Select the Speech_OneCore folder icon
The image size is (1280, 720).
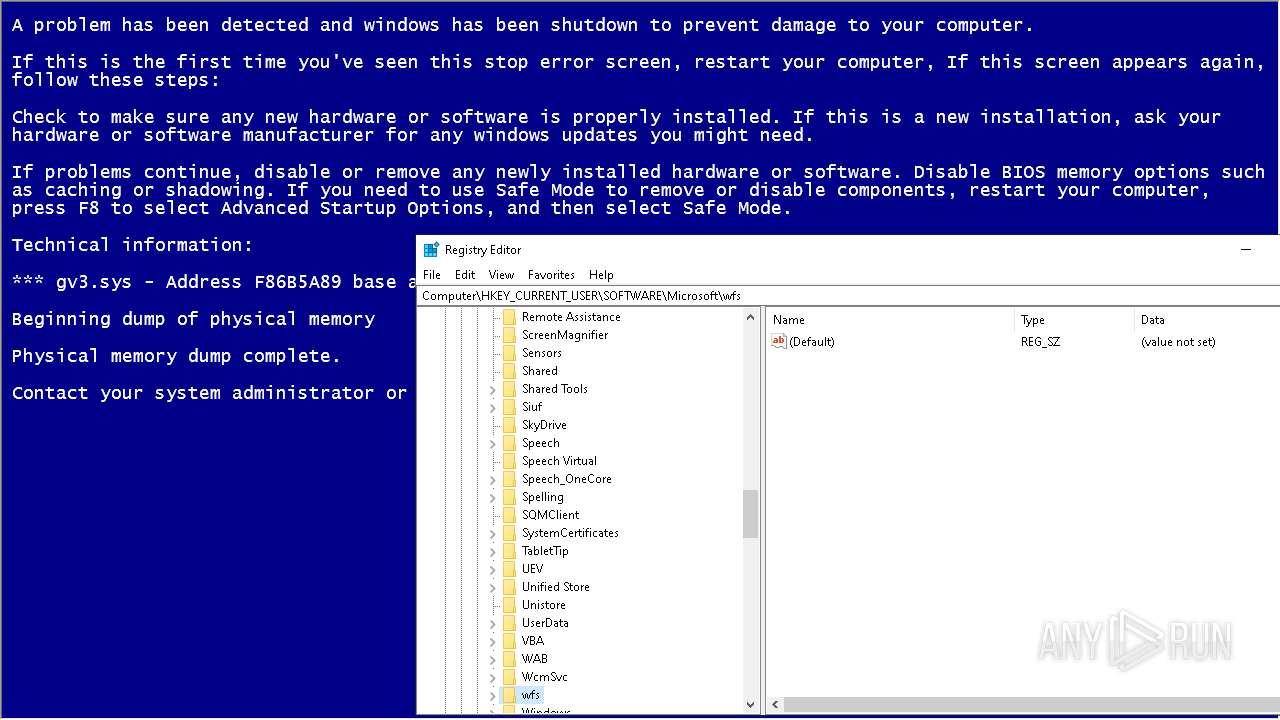click(509, 479)
